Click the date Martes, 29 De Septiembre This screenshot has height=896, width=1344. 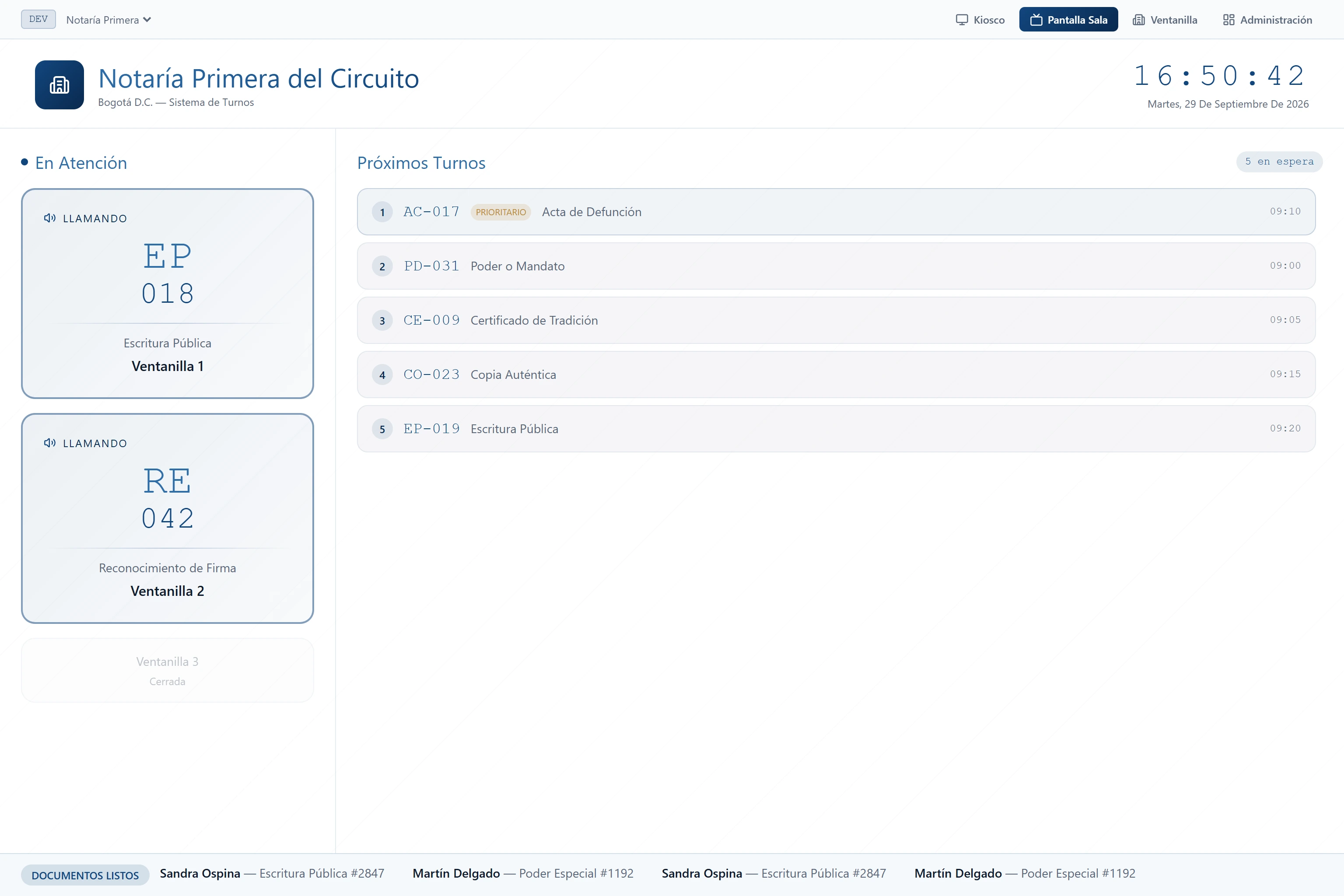point(1228,104)
